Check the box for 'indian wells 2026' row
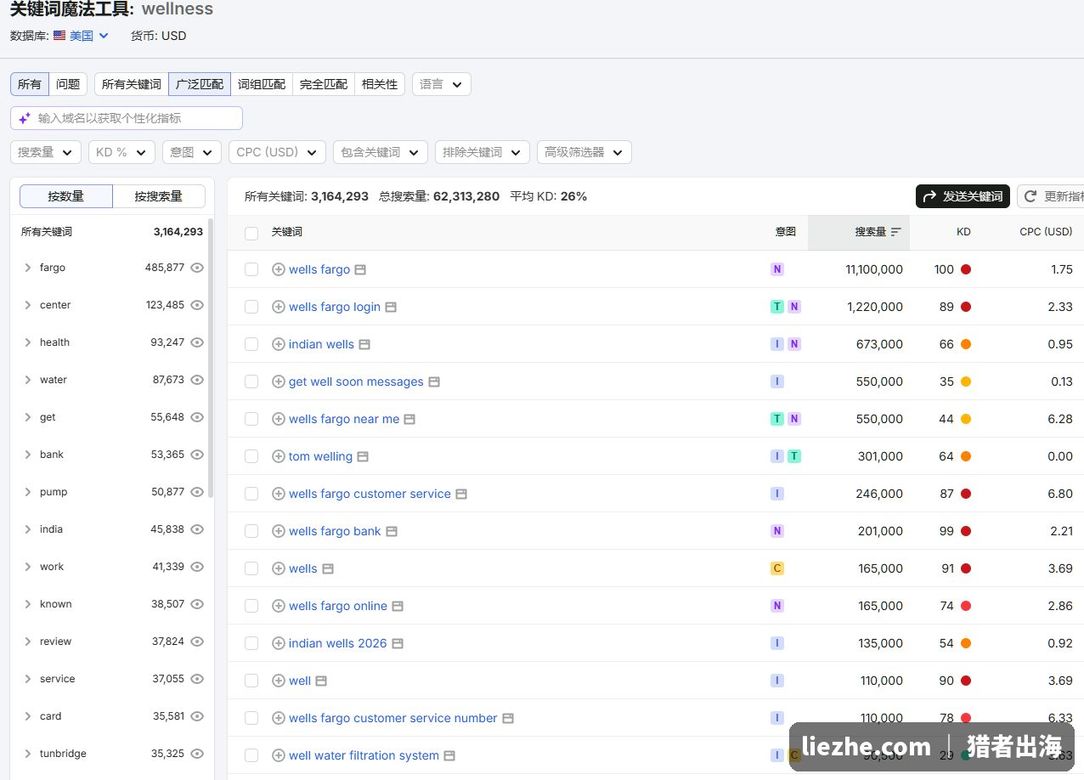1084x780 pixels. (252, 643)
